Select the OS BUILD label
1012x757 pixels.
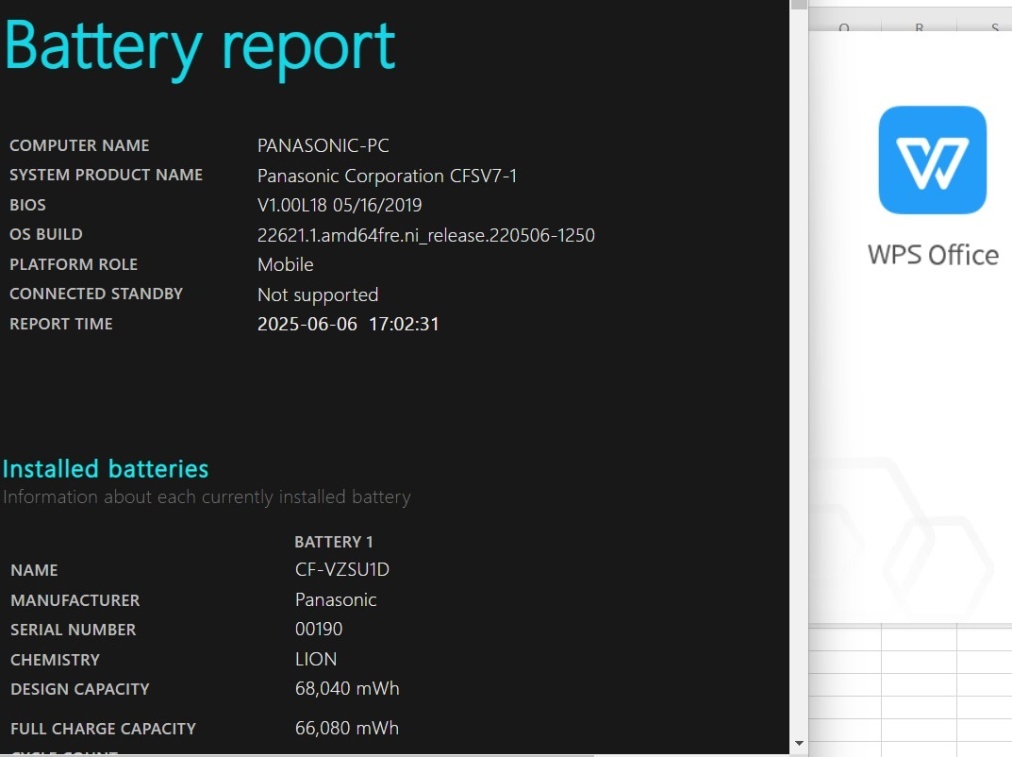click(46, 234)
